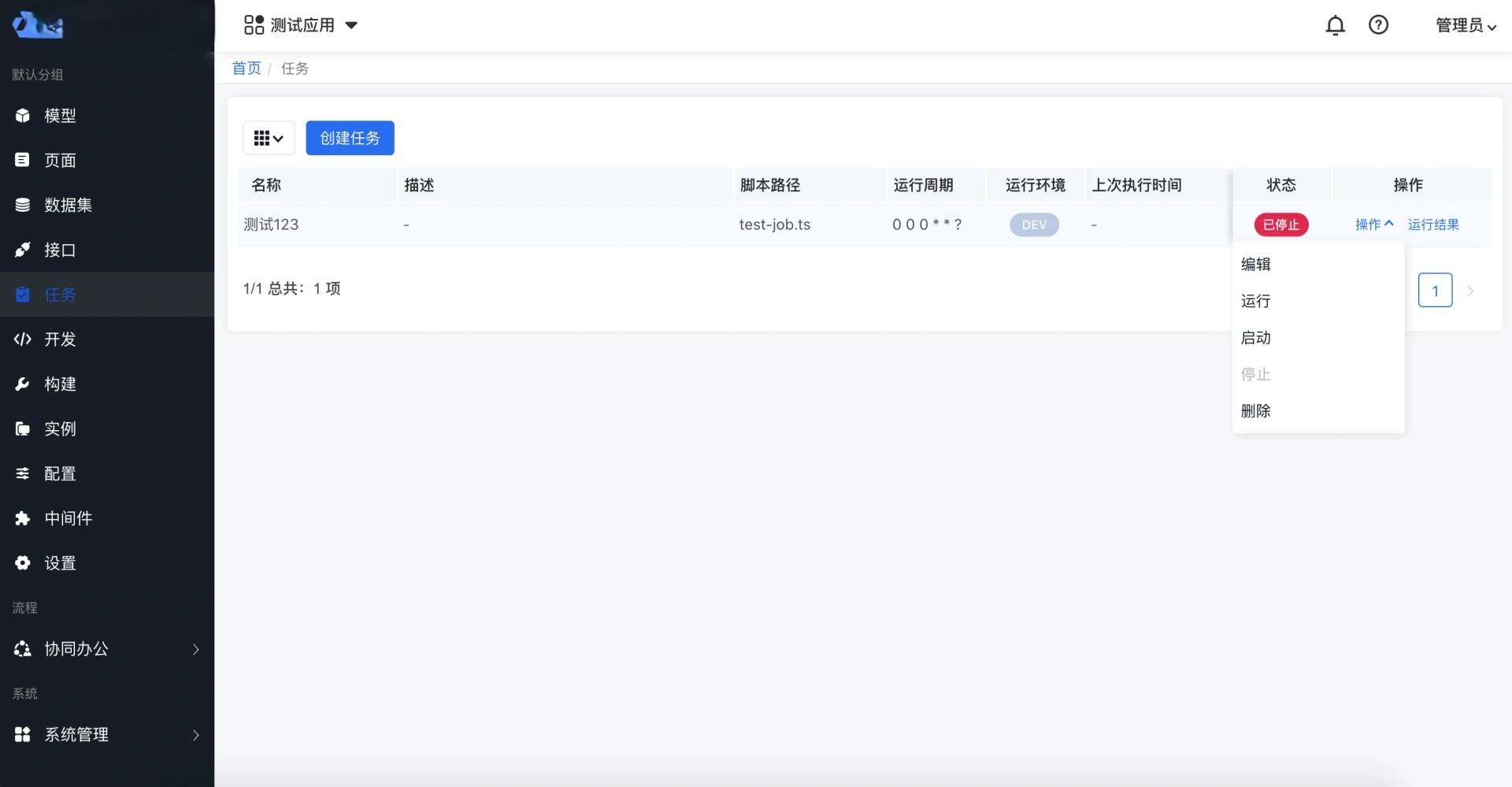This screenshot has width=1512, height=787.
Task: Go to 首页 via breadcrumb
Action: pyautogui.click(x=246, y=69)
